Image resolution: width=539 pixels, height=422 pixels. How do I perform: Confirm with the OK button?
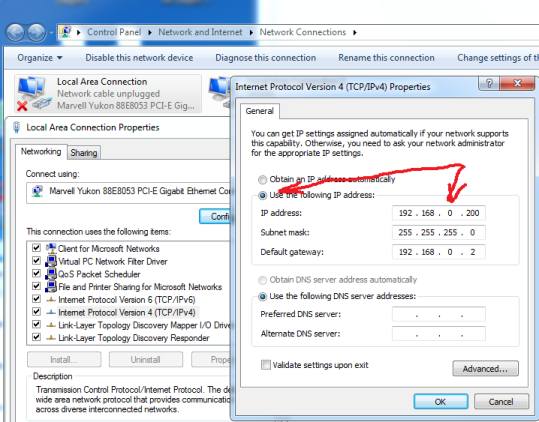440,401
